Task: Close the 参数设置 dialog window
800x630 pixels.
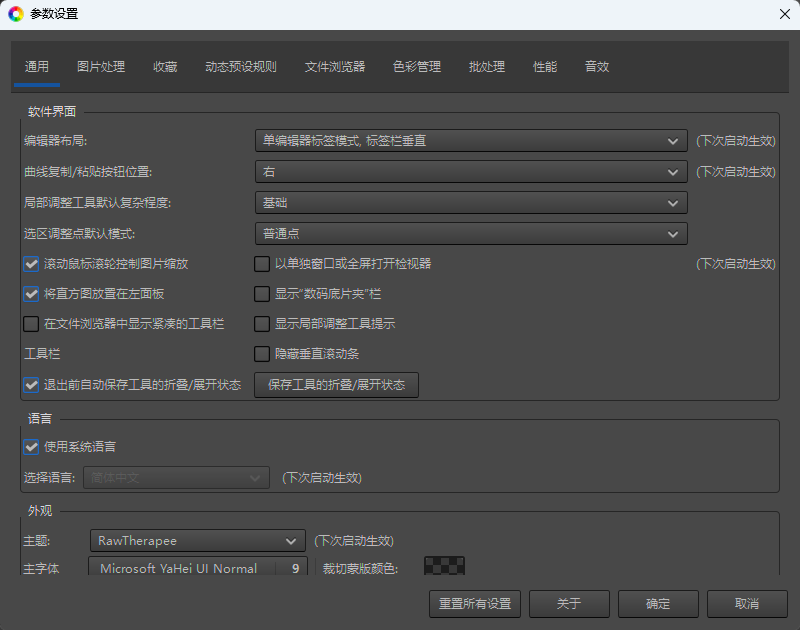Action: click(x=785, y=14)
